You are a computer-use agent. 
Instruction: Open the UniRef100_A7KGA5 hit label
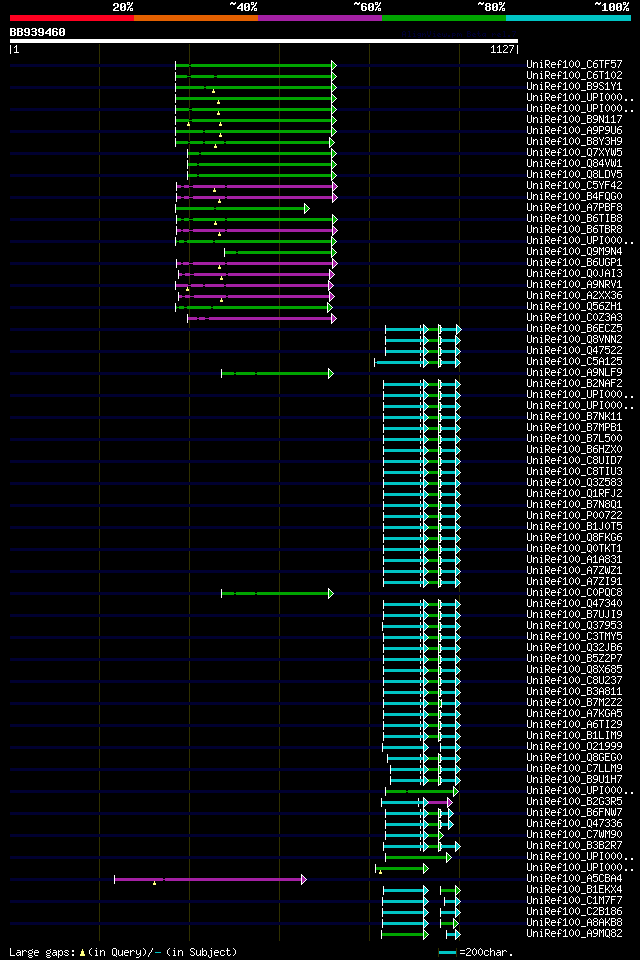tap(574, 714)
